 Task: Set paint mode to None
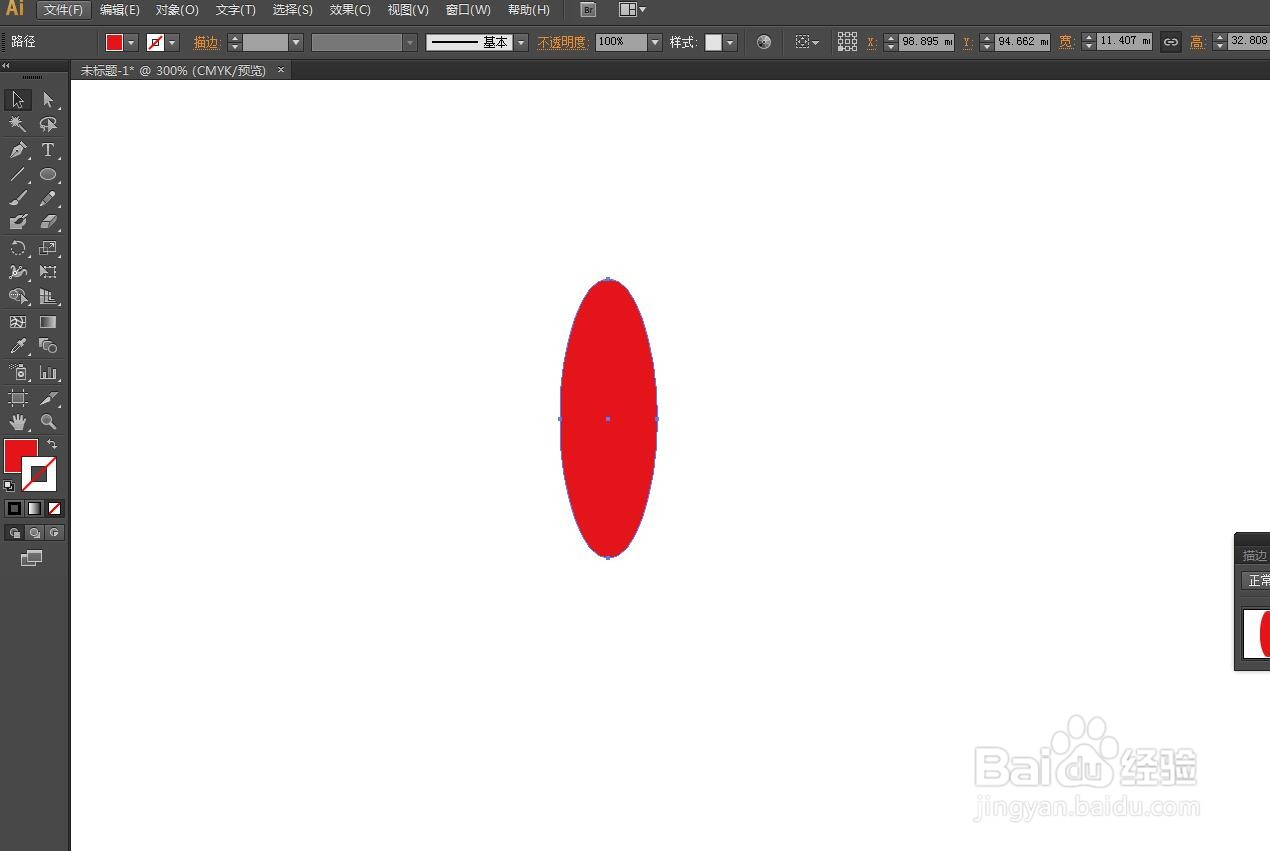pos(55,508)
